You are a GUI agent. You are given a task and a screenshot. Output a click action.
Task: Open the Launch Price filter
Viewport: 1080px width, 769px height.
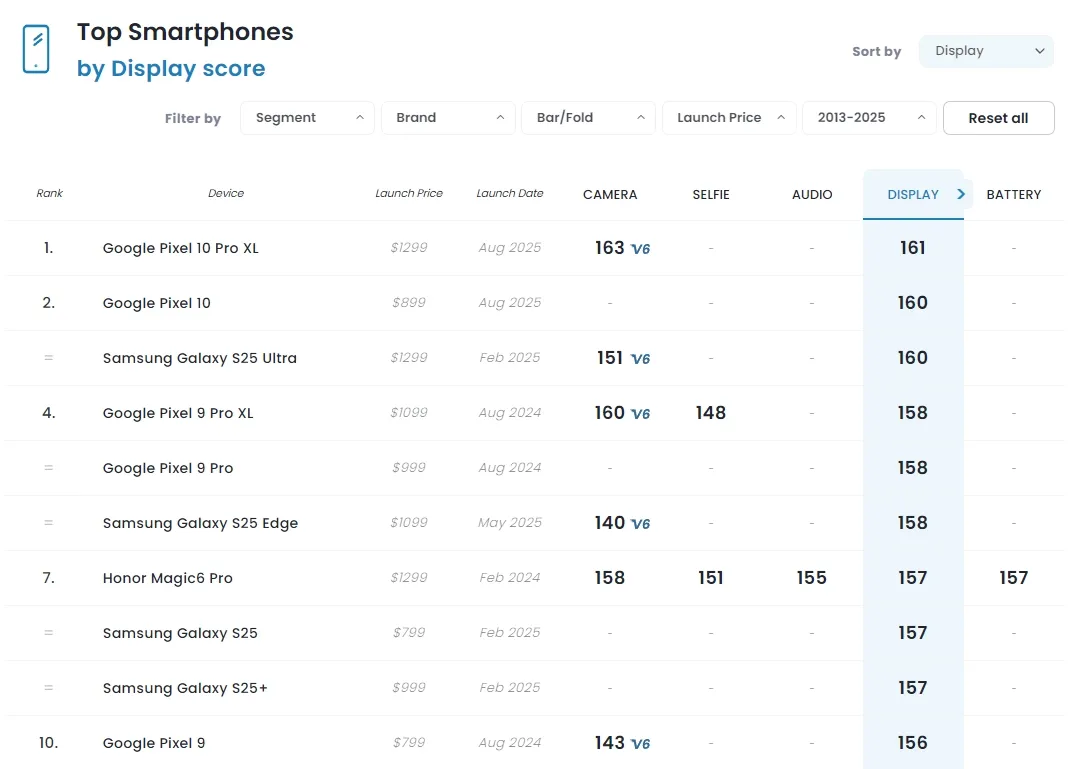(729, 118)
